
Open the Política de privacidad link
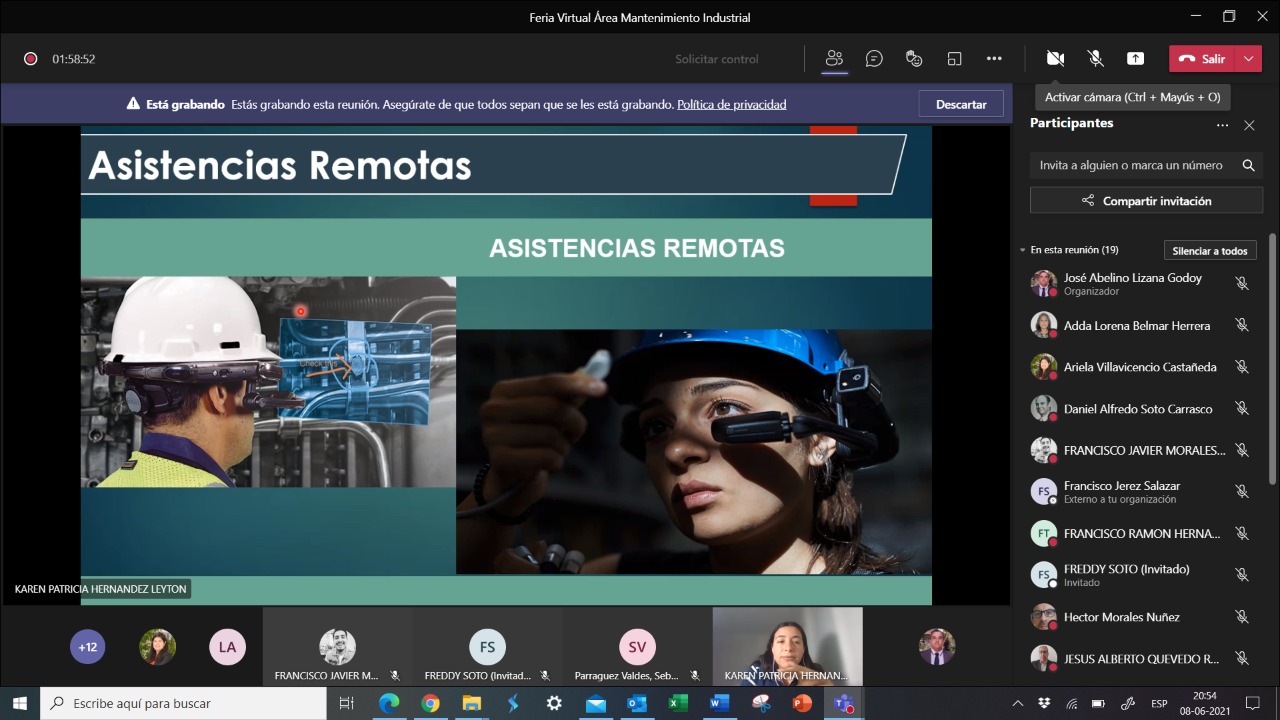(732, 104)
